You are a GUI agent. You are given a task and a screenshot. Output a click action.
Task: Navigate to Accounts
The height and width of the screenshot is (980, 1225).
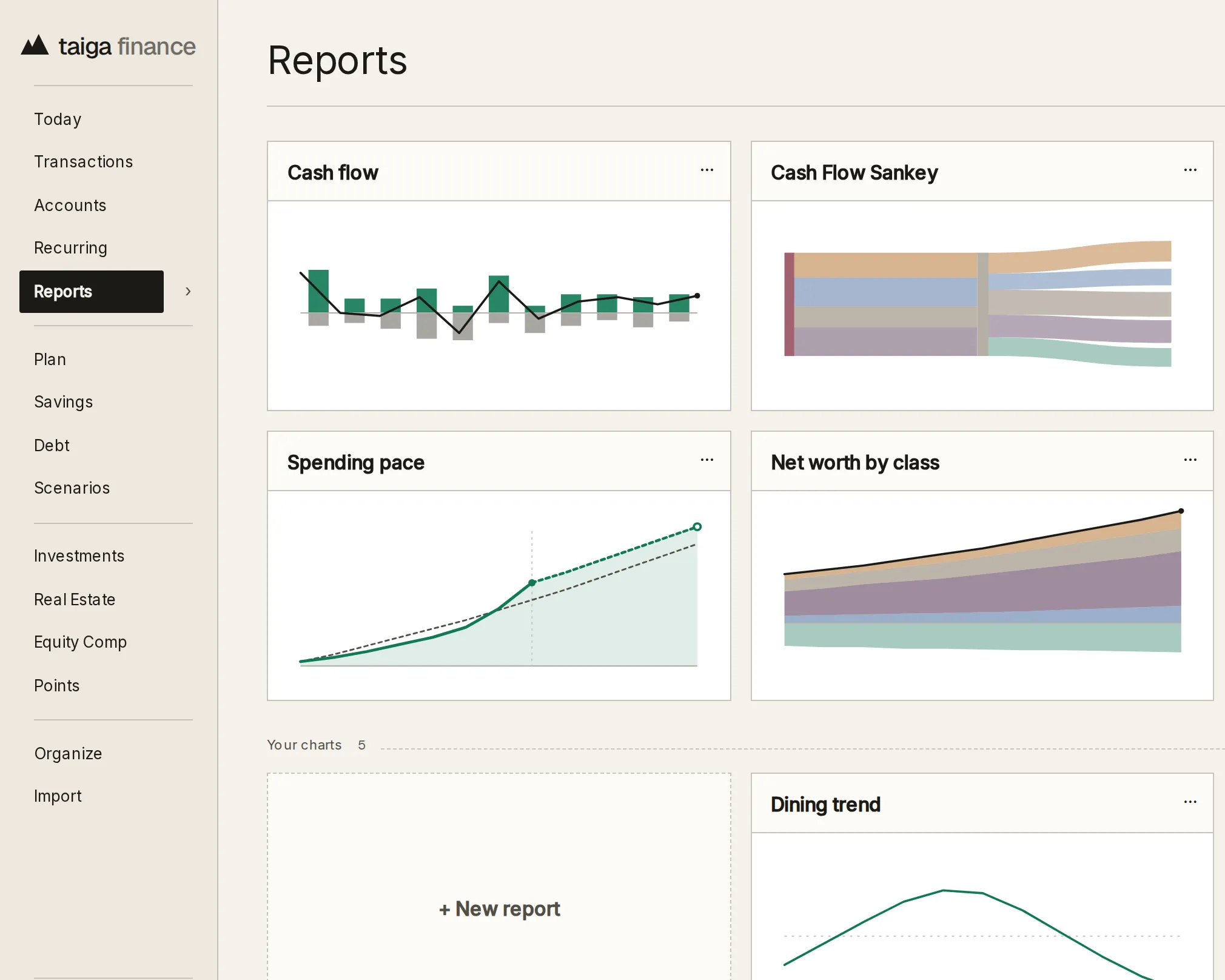pos(70,206)
